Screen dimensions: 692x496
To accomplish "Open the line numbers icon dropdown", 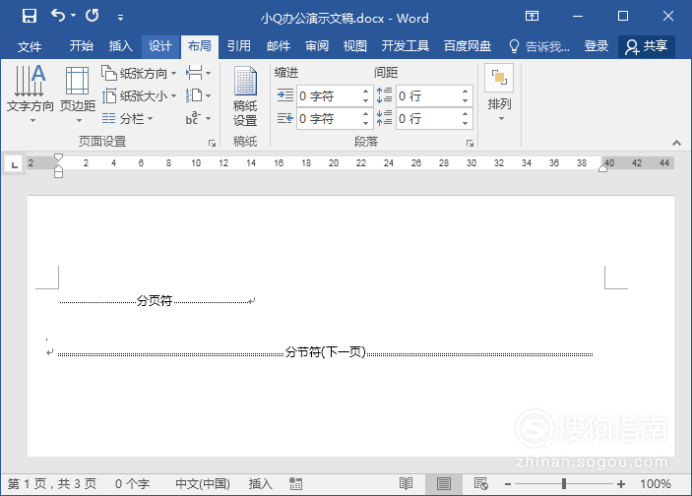I will tap(198, 96).
